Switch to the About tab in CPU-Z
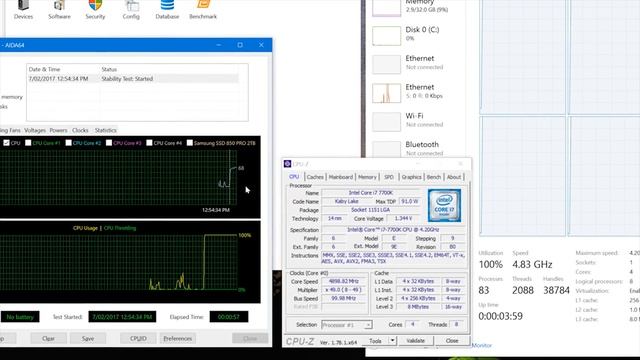640x360 pixels. 454,177
